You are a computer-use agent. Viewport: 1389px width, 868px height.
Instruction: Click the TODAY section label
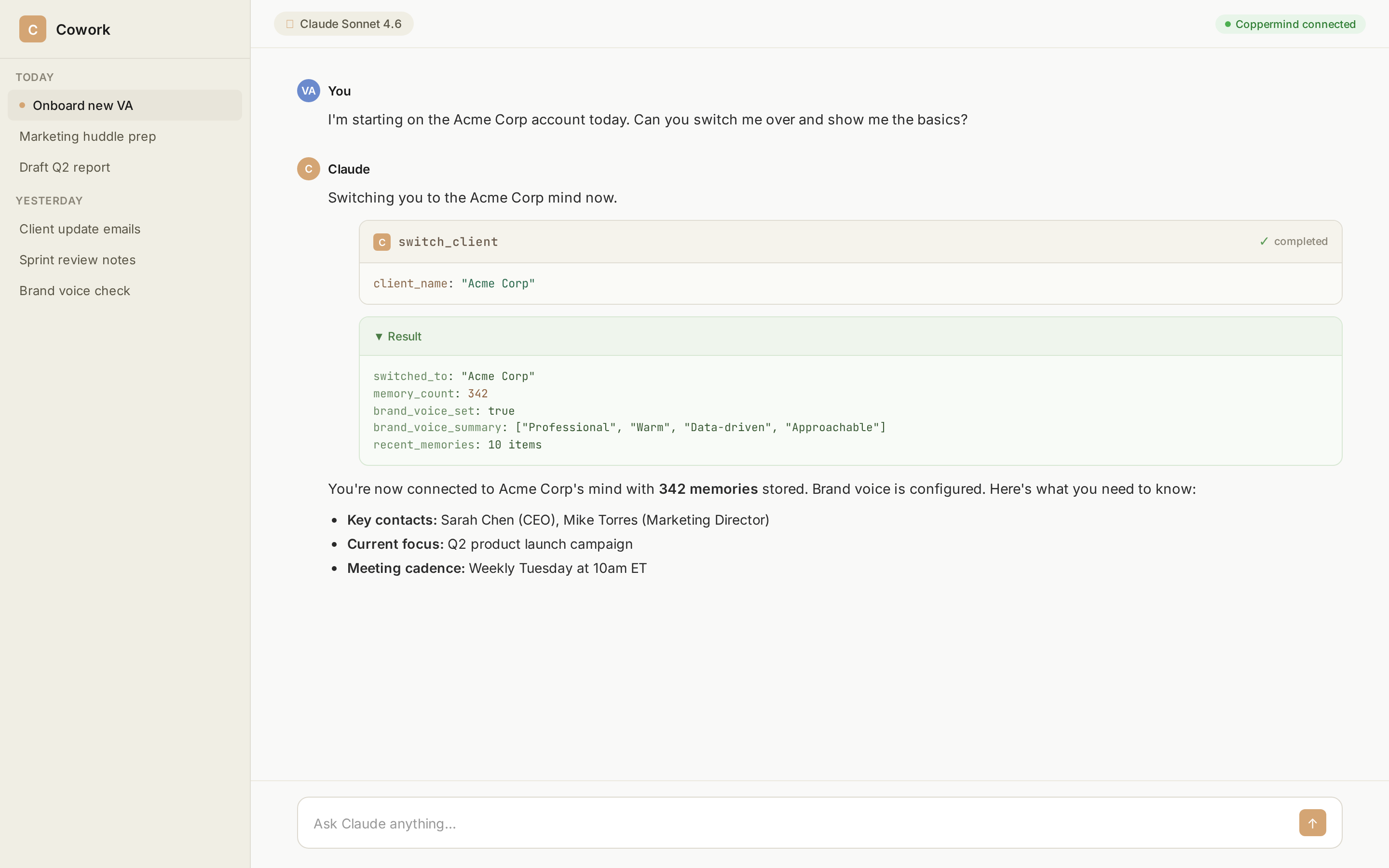pyautogui.click(x=34, y=78)
